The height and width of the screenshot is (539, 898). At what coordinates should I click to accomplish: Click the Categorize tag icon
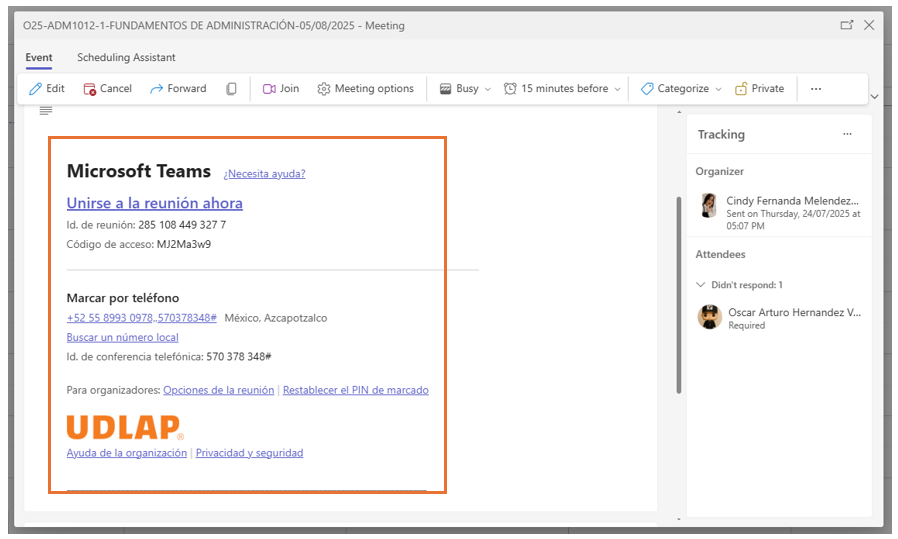[647, 89]
